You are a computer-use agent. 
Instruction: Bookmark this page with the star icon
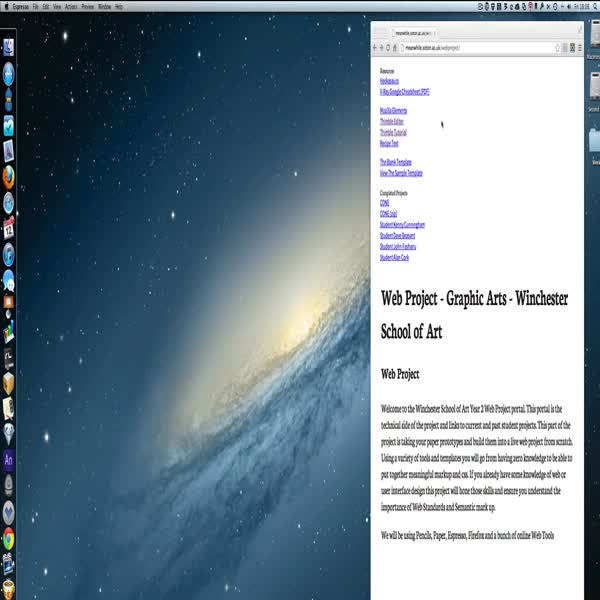tap(557, 47)
